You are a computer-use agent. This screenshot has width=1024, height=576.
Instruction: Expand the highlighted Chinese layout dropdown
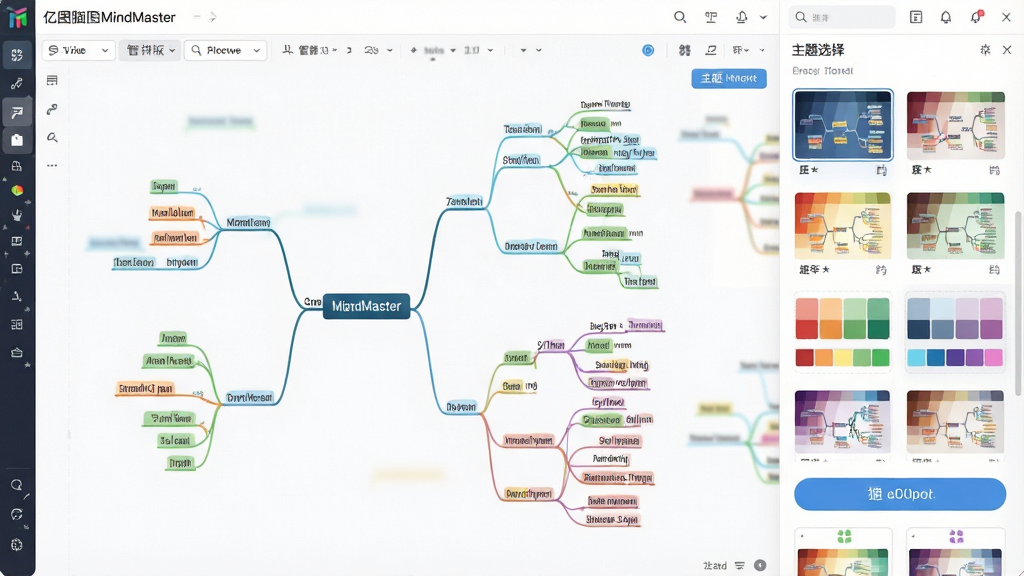click(150, 50)
